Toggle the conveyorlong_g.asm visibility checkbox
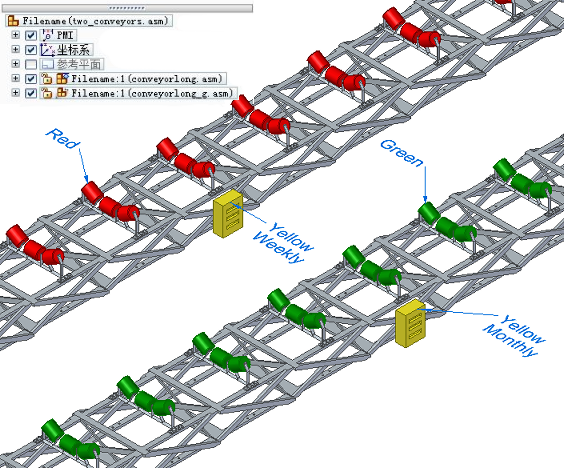This screenshot has height=468, width=564. (31, 93)
